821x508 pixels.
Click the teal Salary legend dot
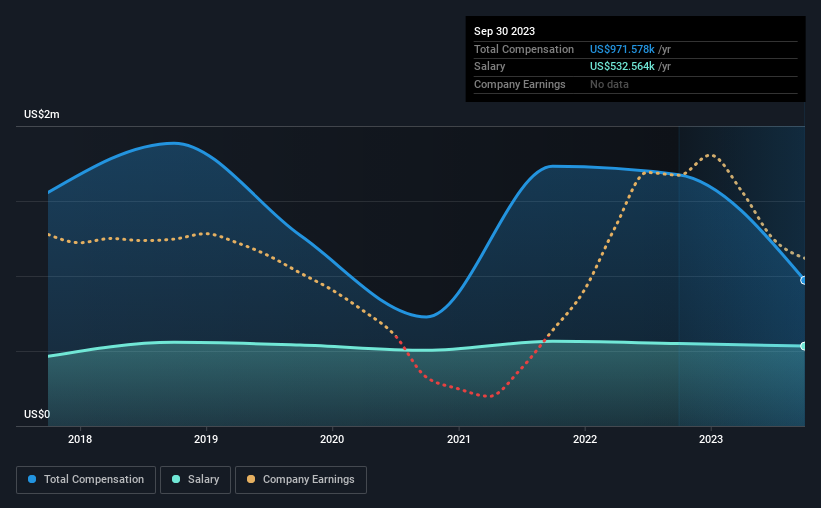click(176, 479)
